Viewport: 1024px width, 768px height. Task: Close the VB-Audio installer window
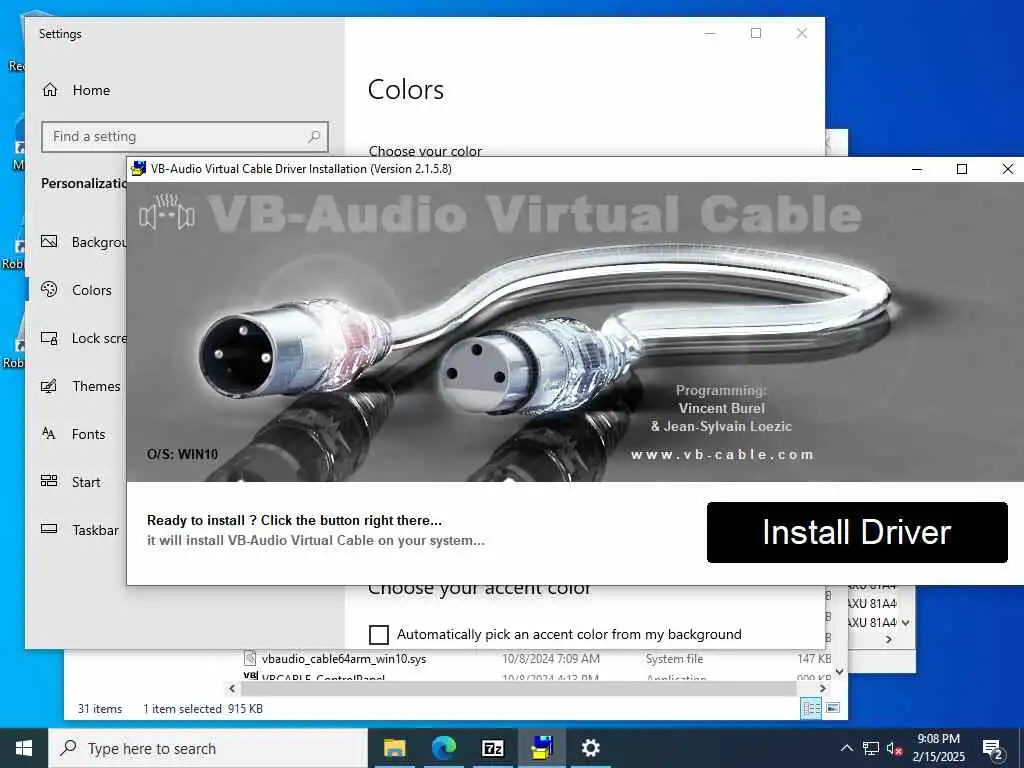[x=1007, y=169]
